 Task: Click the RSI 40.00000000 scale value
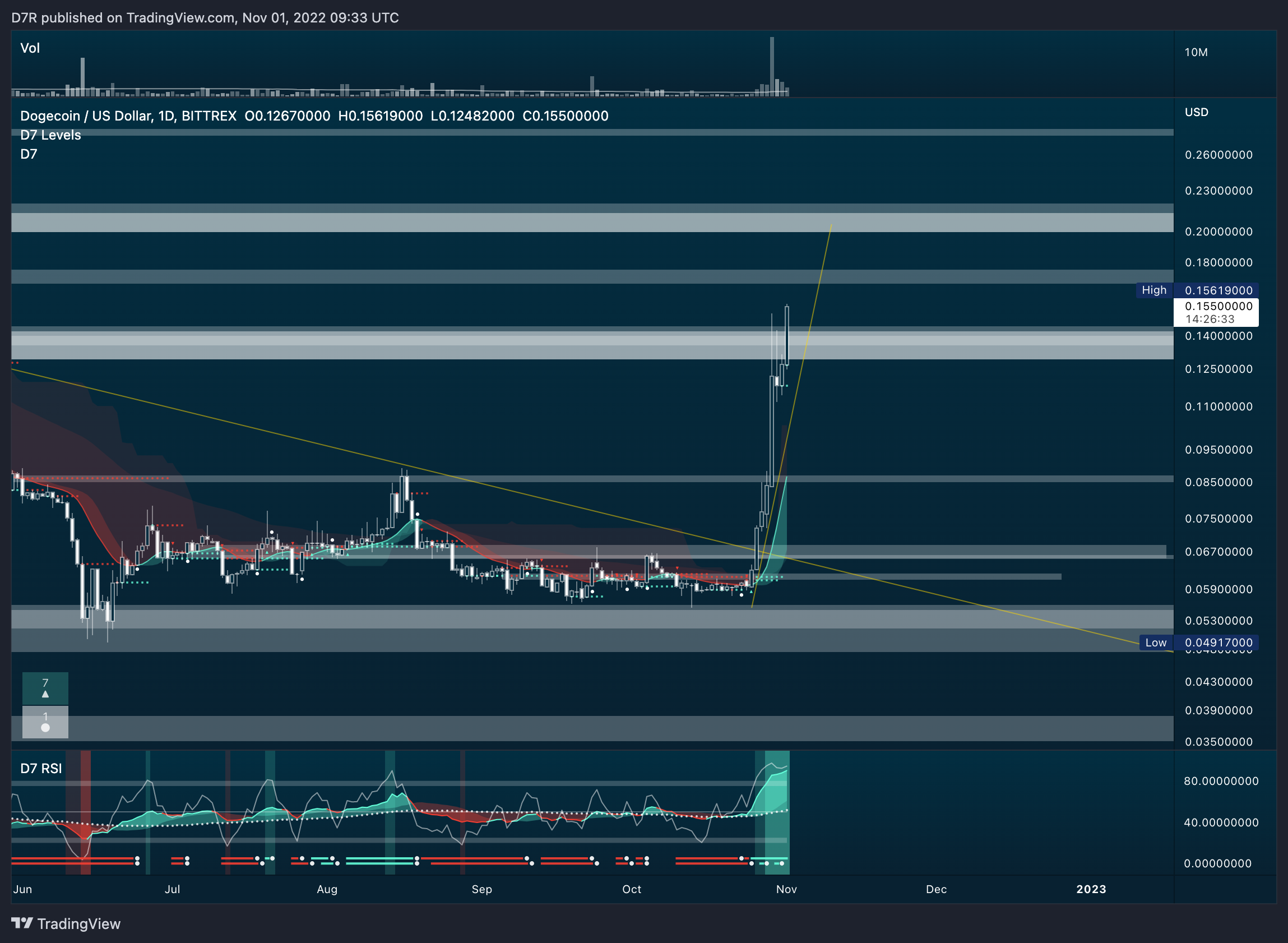1221,822
